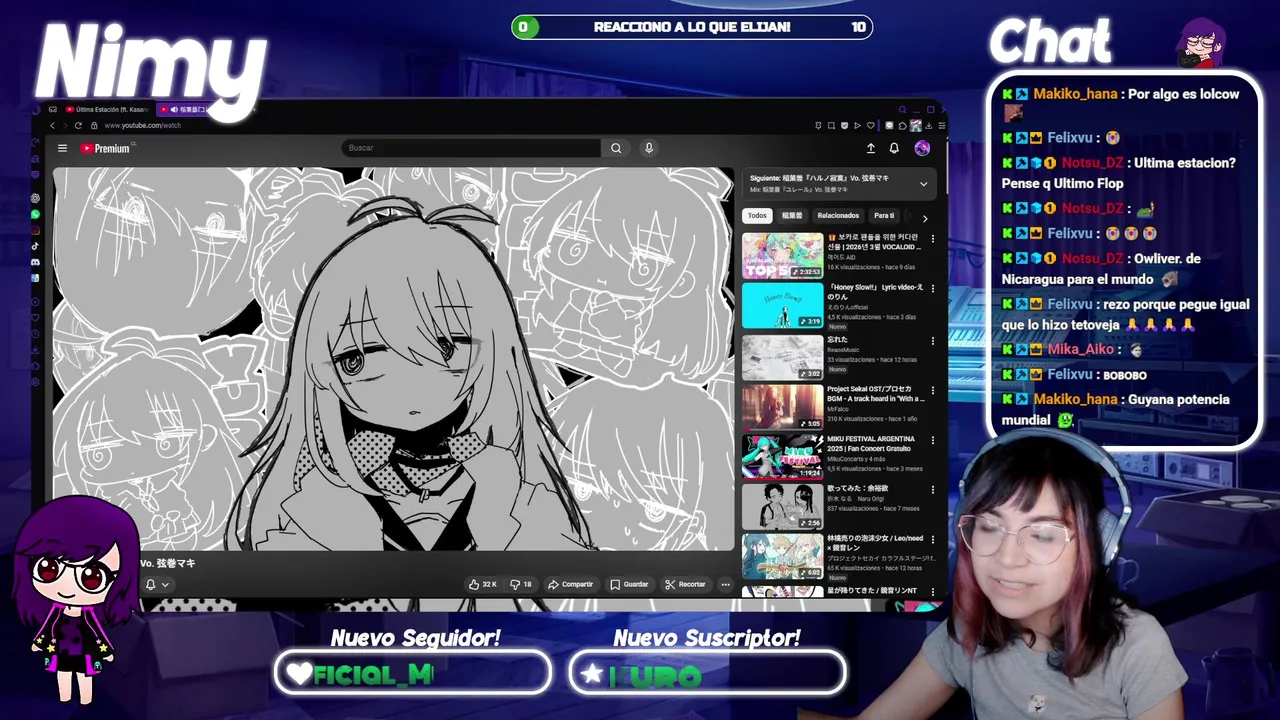This screenshot has width=1280, height=720.
Task: Like the video with 32 K thumbs up
Action: 483,584
